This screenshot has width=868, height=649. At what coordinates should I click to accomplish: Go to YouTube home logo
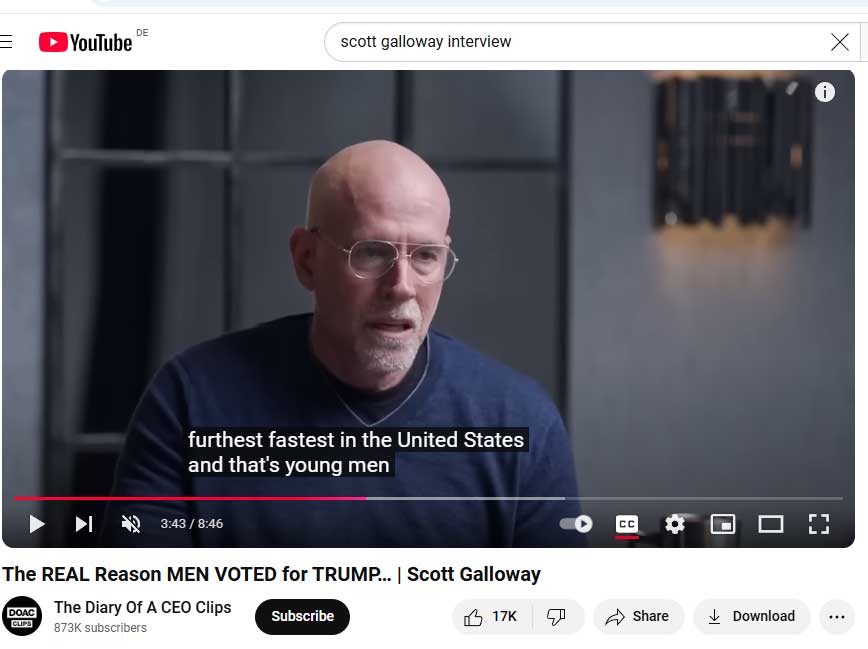click(86, 43)
